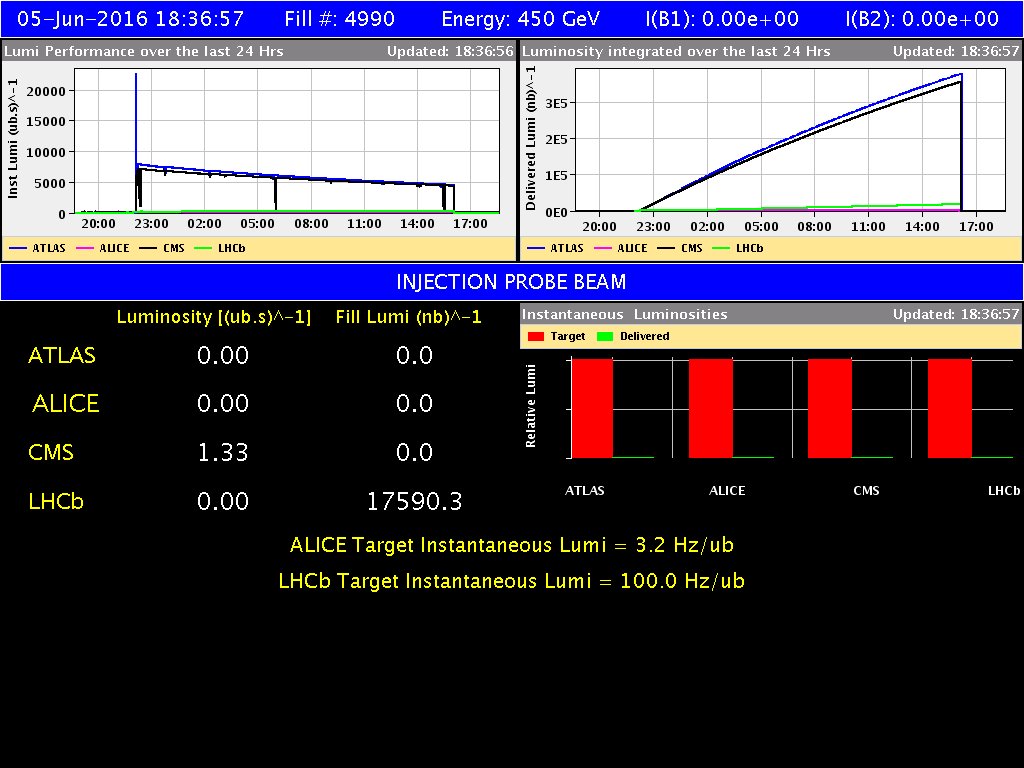Click the red CMS target bar
This screenshot has height=768, width=1024.
click(x=829, y=408)
